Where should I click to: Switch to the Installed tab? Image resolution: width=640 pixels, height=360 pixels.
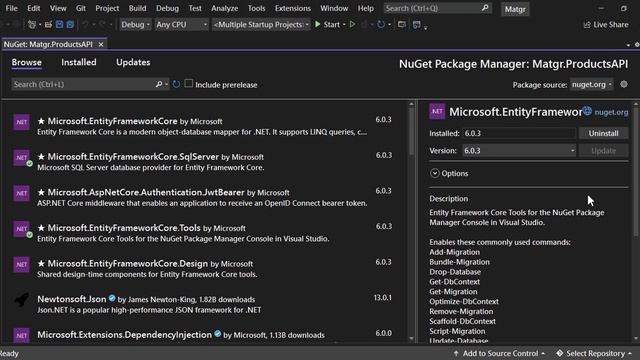tap(79, 62)
